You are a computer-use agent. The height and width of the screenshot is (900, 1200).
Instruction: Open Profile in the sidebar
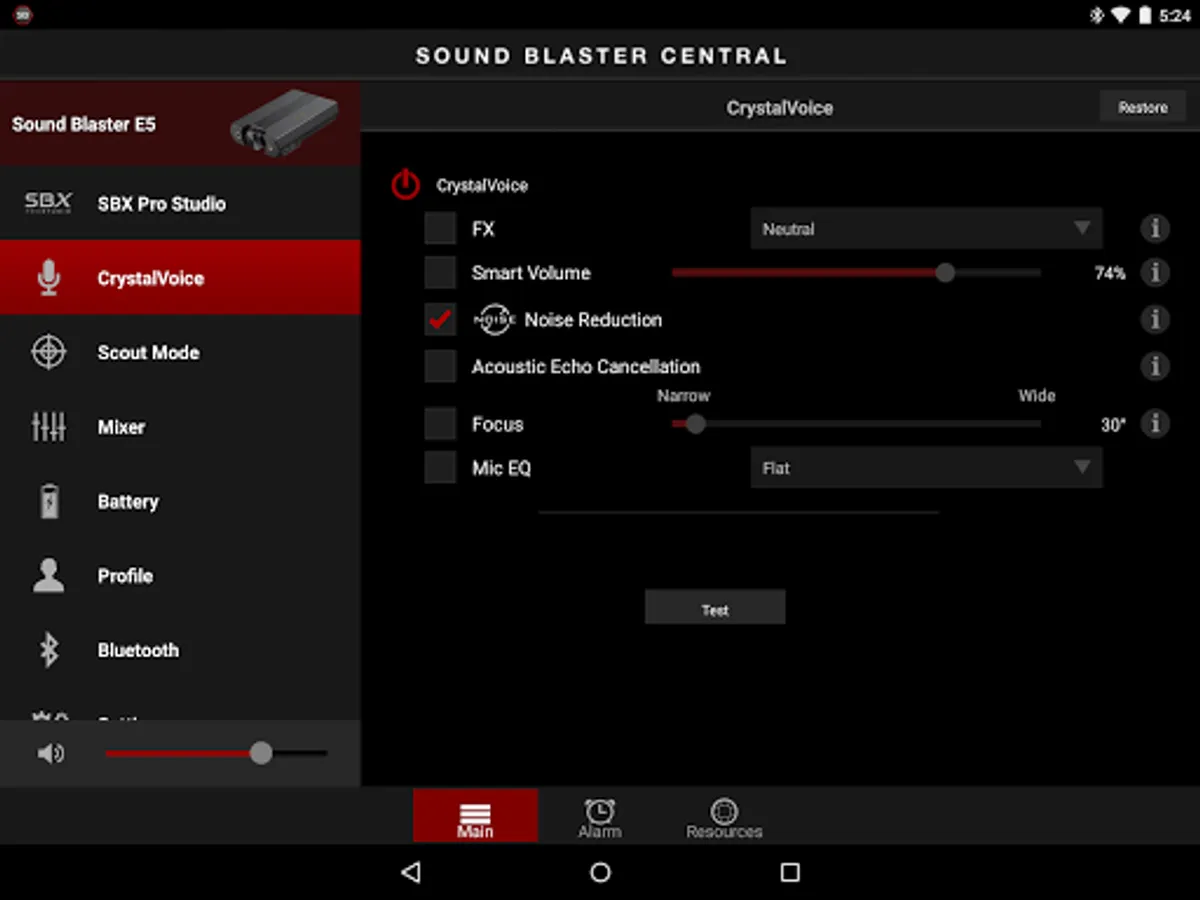pos(180,575)
